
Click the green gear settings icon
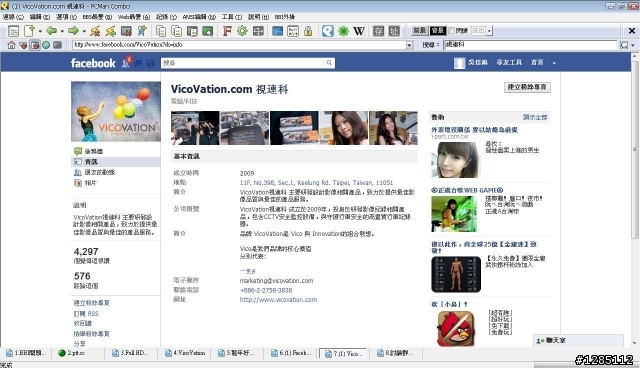coord(242,31)
